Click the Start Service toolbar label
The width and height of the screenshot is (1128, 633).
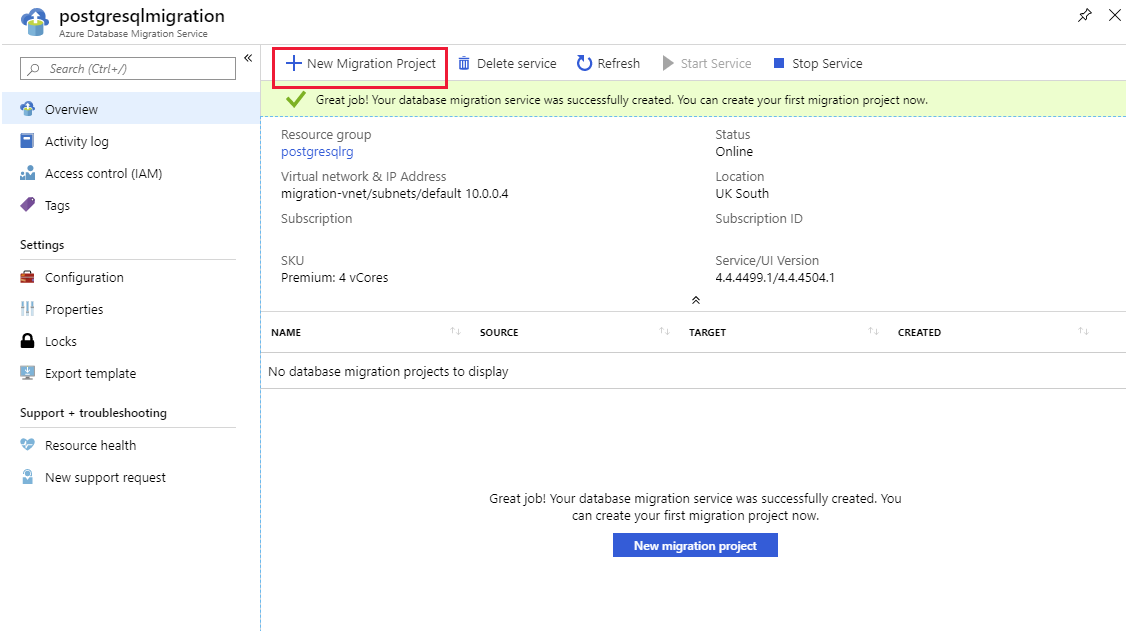[716, 63]
